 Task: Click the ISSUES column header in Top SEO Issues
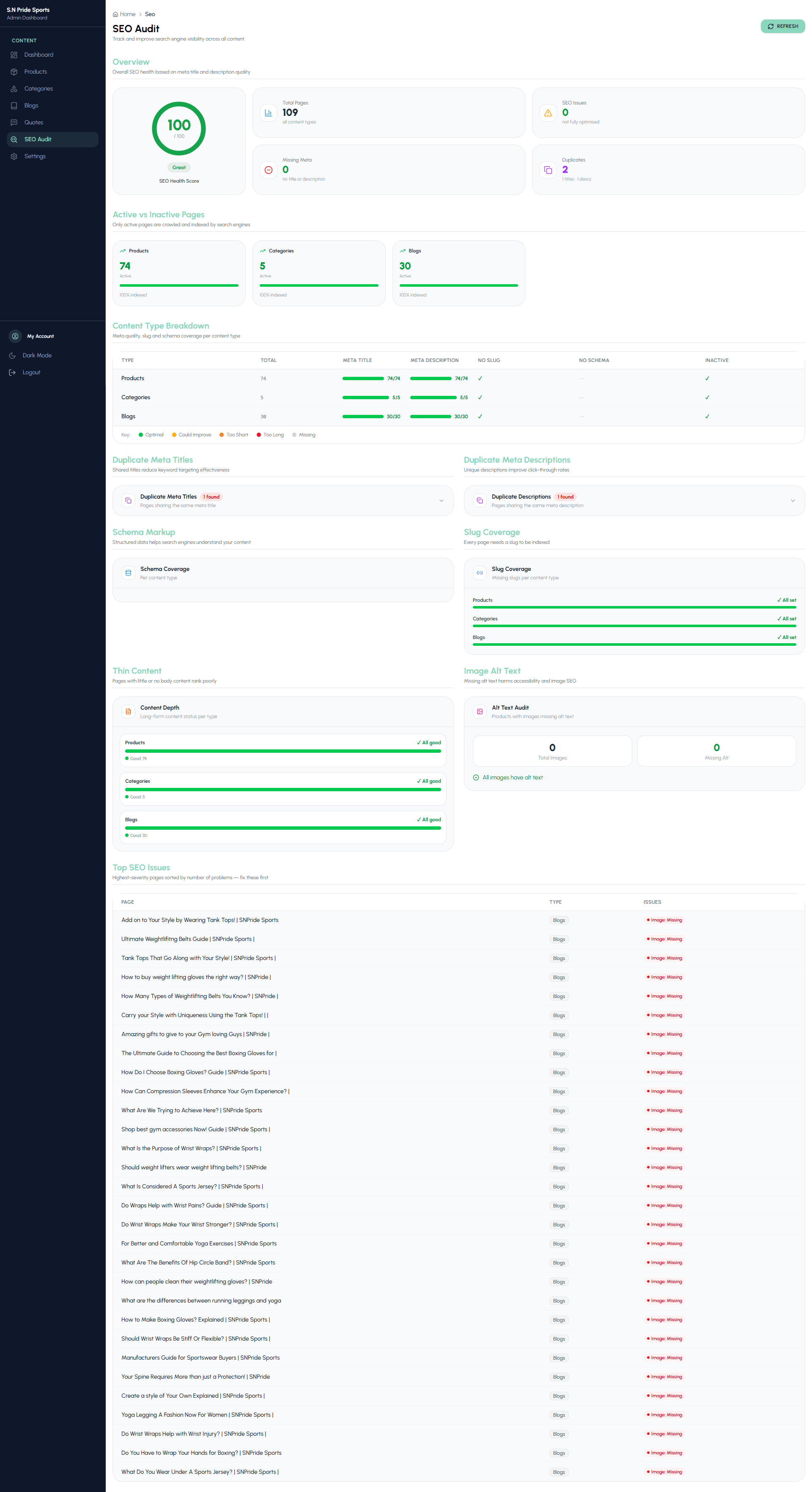(x=652, y=902)
